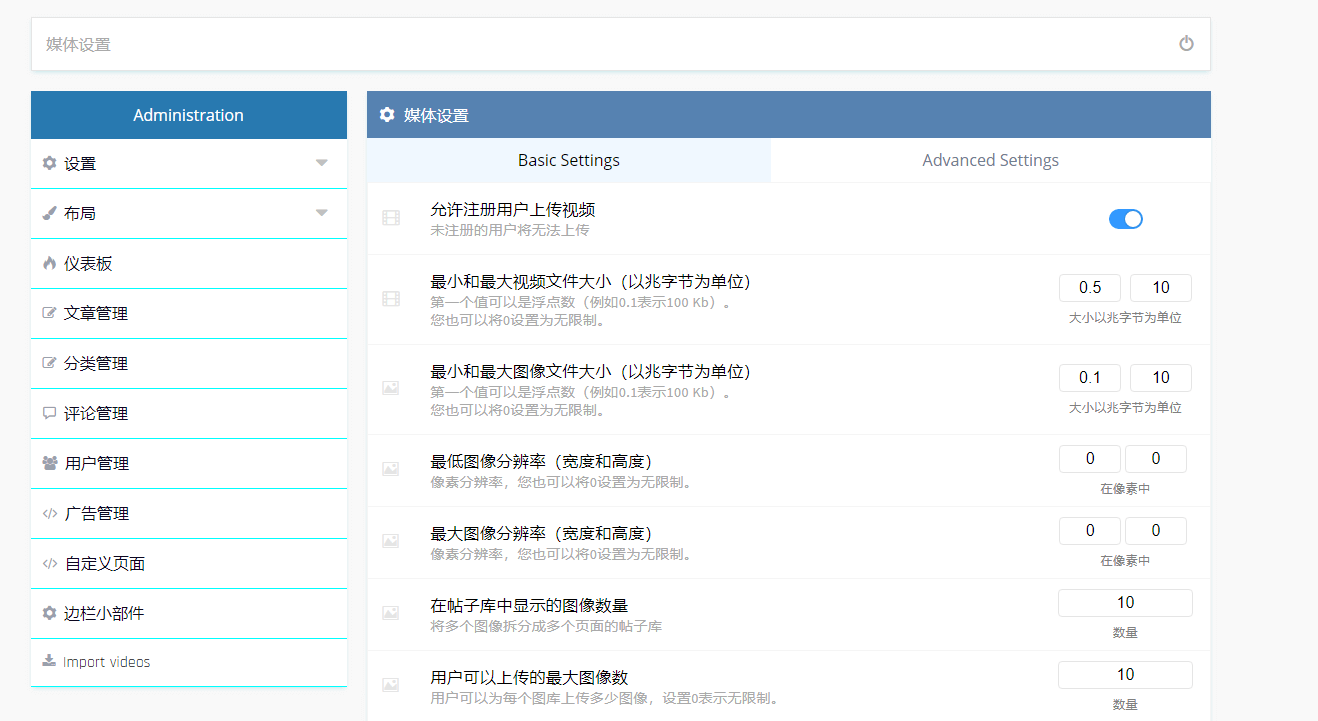Open 评论管理 in the sidebar

point(189,414)
